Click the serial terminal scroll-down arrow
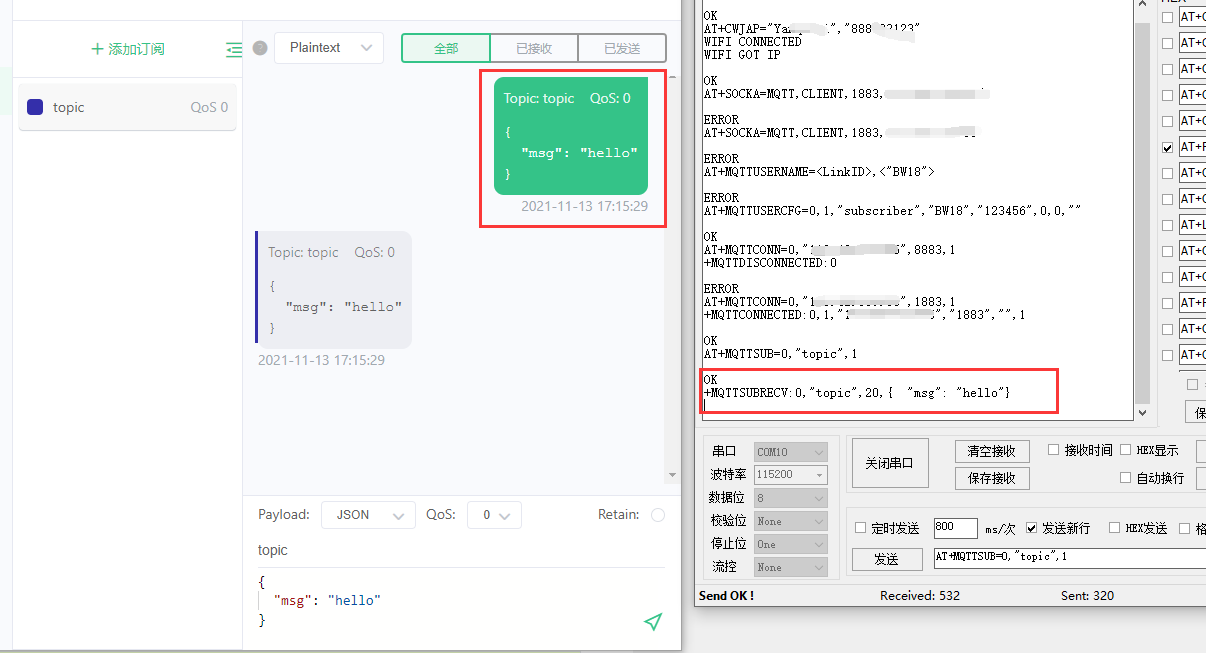 [x=1142, y=412]
